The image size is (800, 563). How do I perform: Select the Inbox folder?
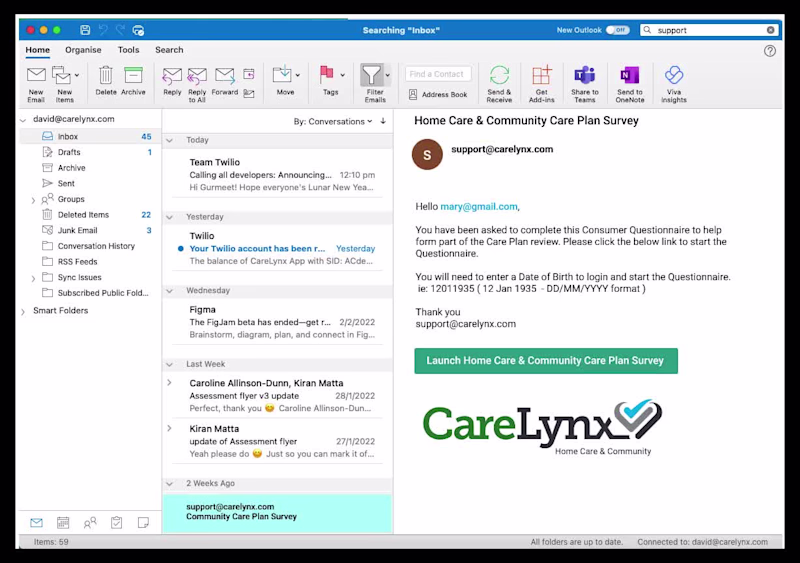(90, 136)
